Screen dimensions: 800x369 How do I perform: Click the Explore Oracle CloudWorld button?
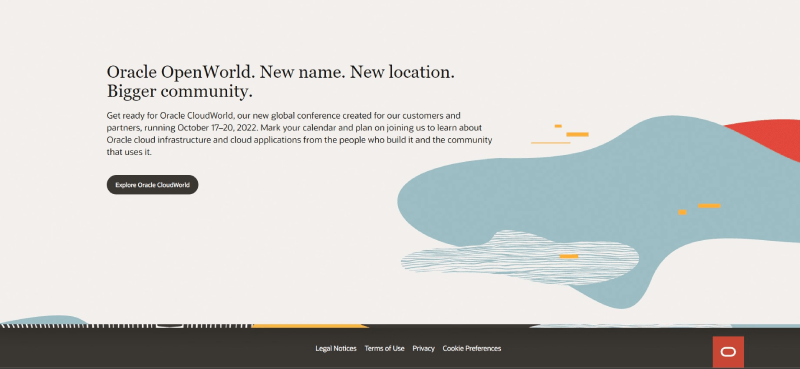(152, 185)
